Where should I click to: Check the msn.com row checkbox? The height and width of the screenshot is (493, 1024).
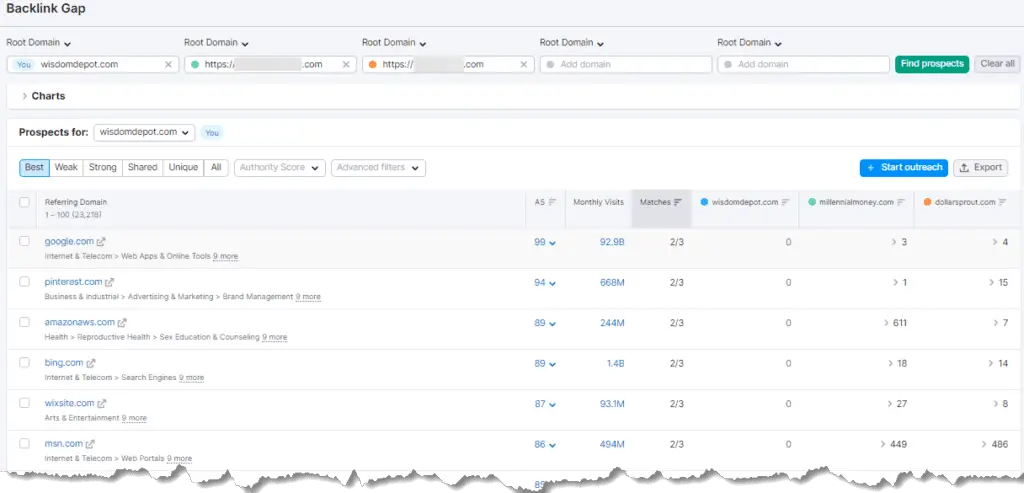click(x=24, y=443)
